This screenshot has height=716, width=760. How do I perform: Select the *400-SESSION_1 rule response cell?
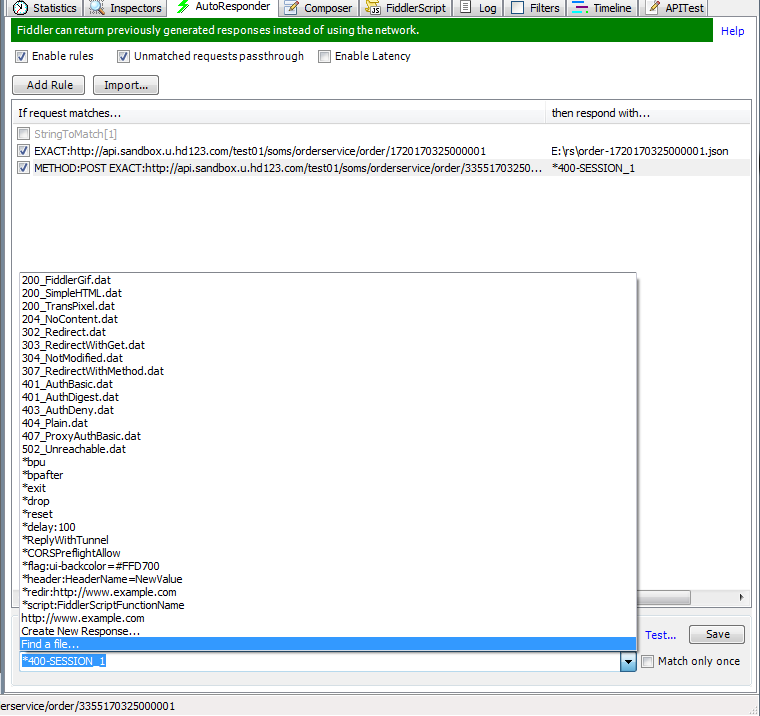593,168
